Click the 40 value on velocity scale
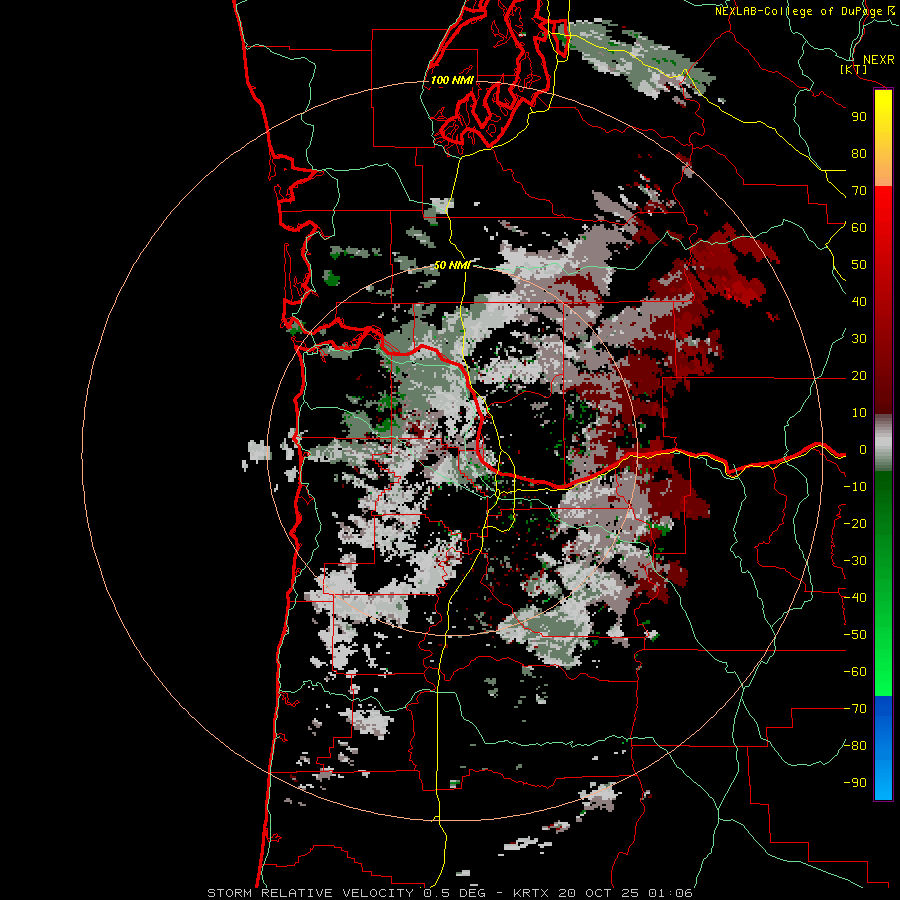The image size is (900, 900). 859,301
